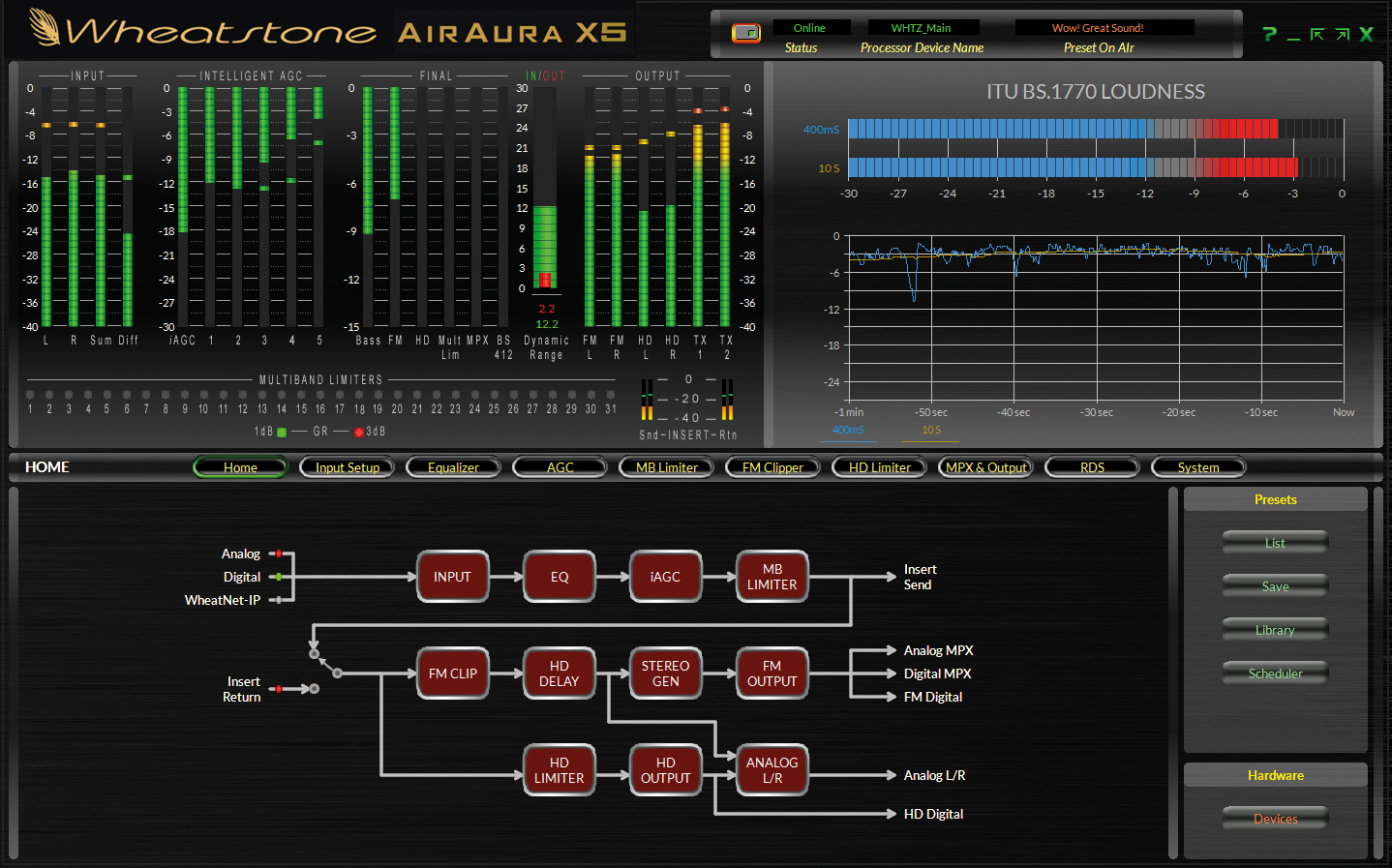The height and width of the screenshot is (868, 1392).
Task: Click the Save preset button
Action: 1276,586
